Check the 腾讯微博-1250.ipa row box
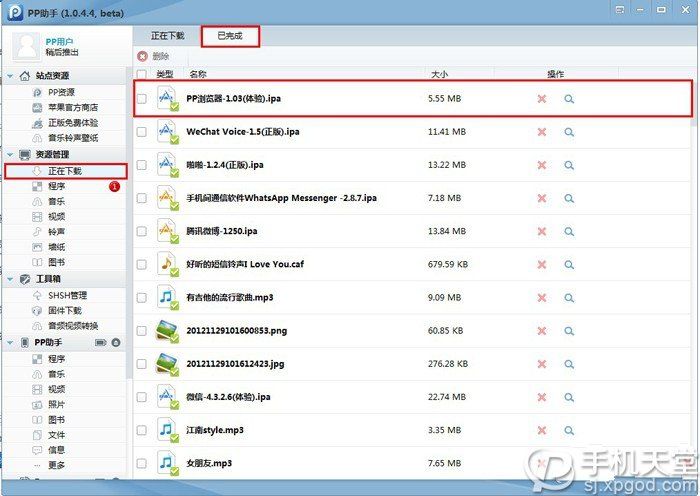Viewport: 700px width, 496px height. pos(142,231)
